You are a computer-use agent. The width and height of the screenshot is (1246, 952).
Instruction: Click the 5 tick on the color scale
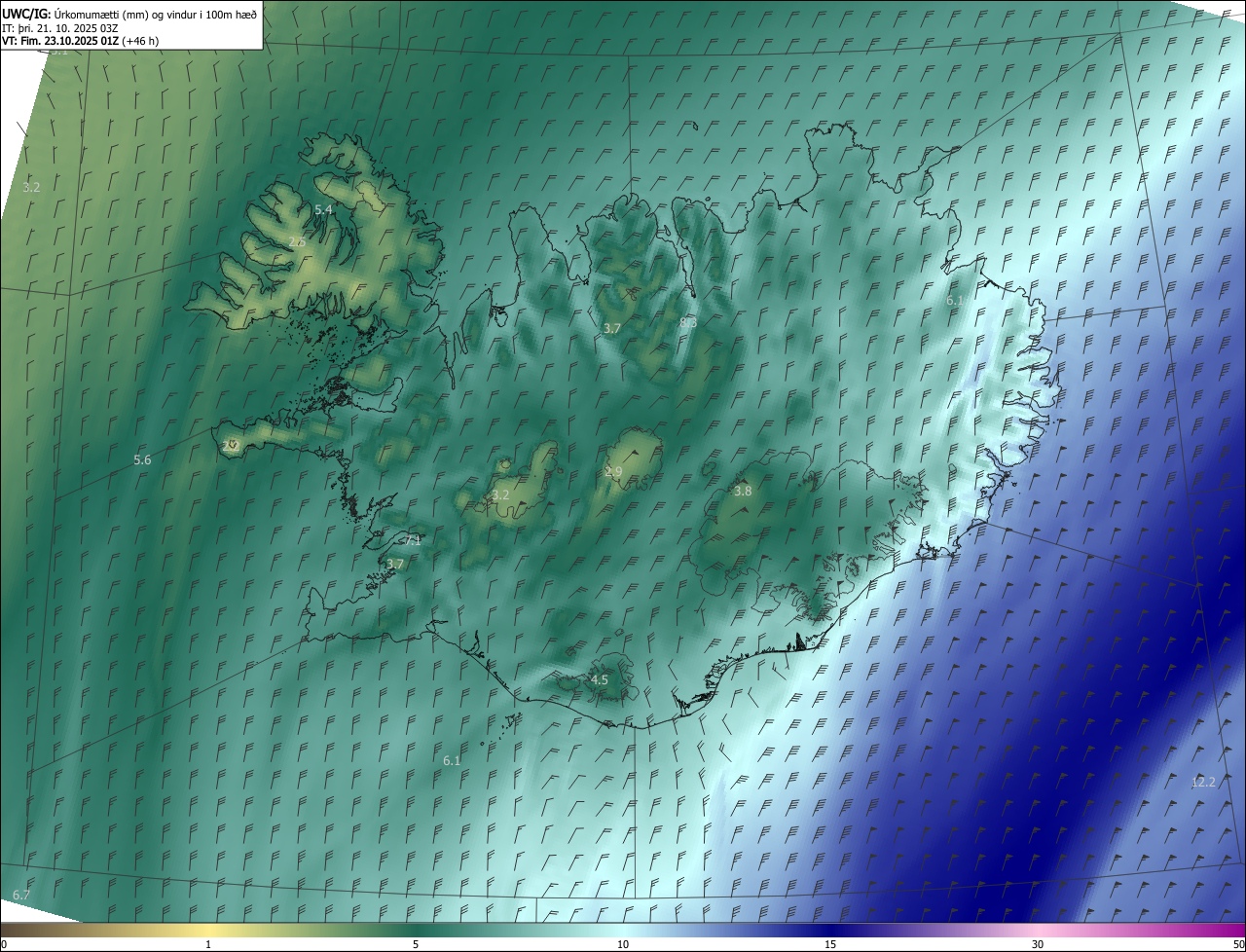pos(416,944)
